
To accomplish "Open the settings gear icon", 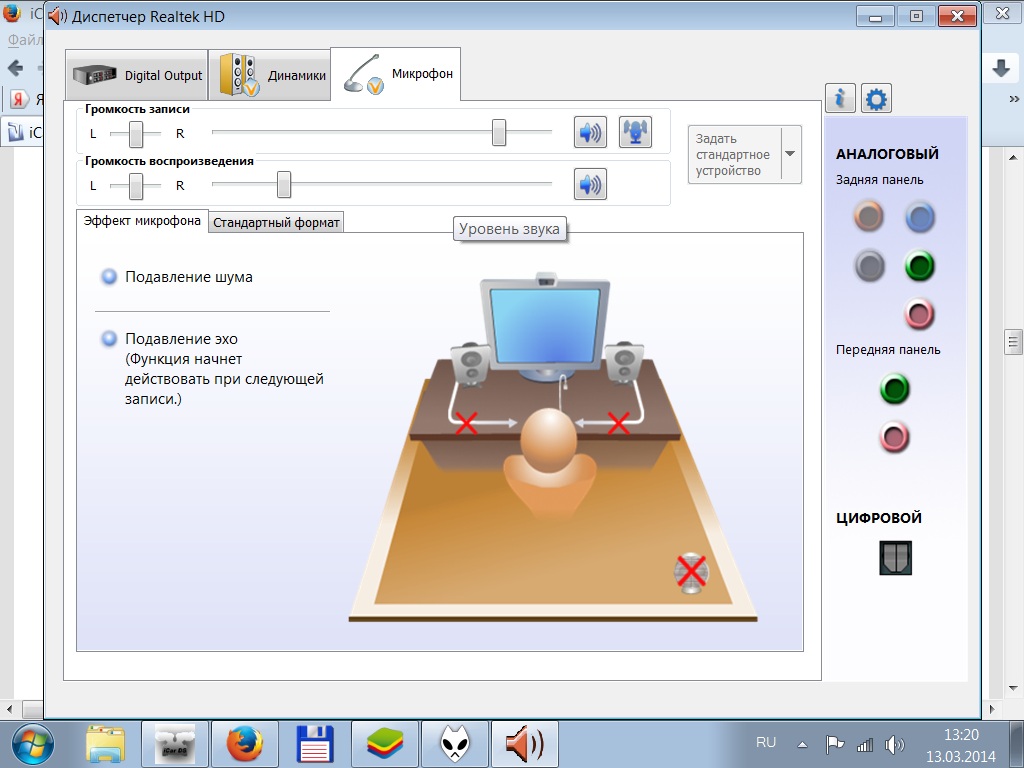I will point(876,99).
